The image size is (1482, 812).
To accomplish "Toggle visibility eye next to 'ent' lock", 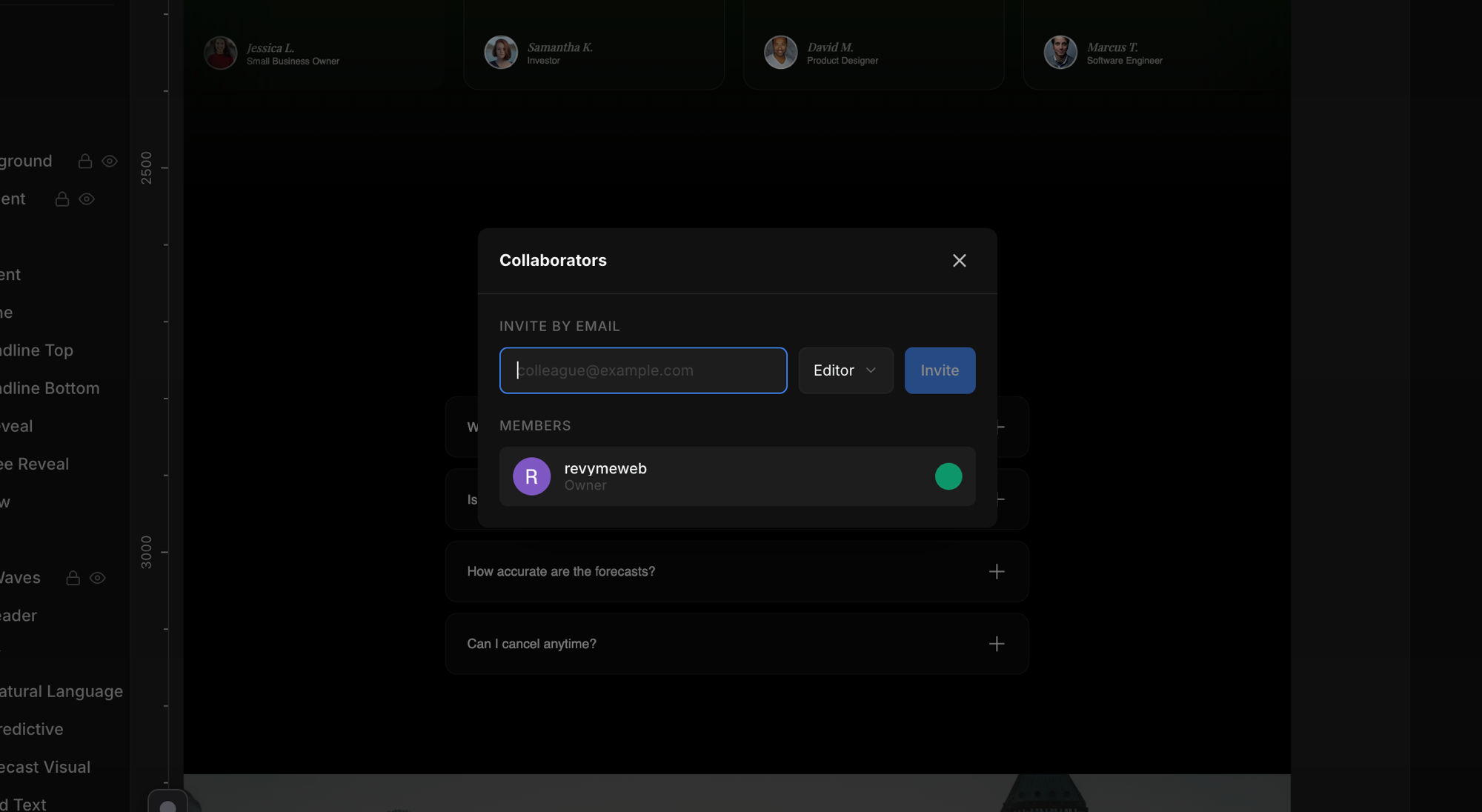I will 87,199.
